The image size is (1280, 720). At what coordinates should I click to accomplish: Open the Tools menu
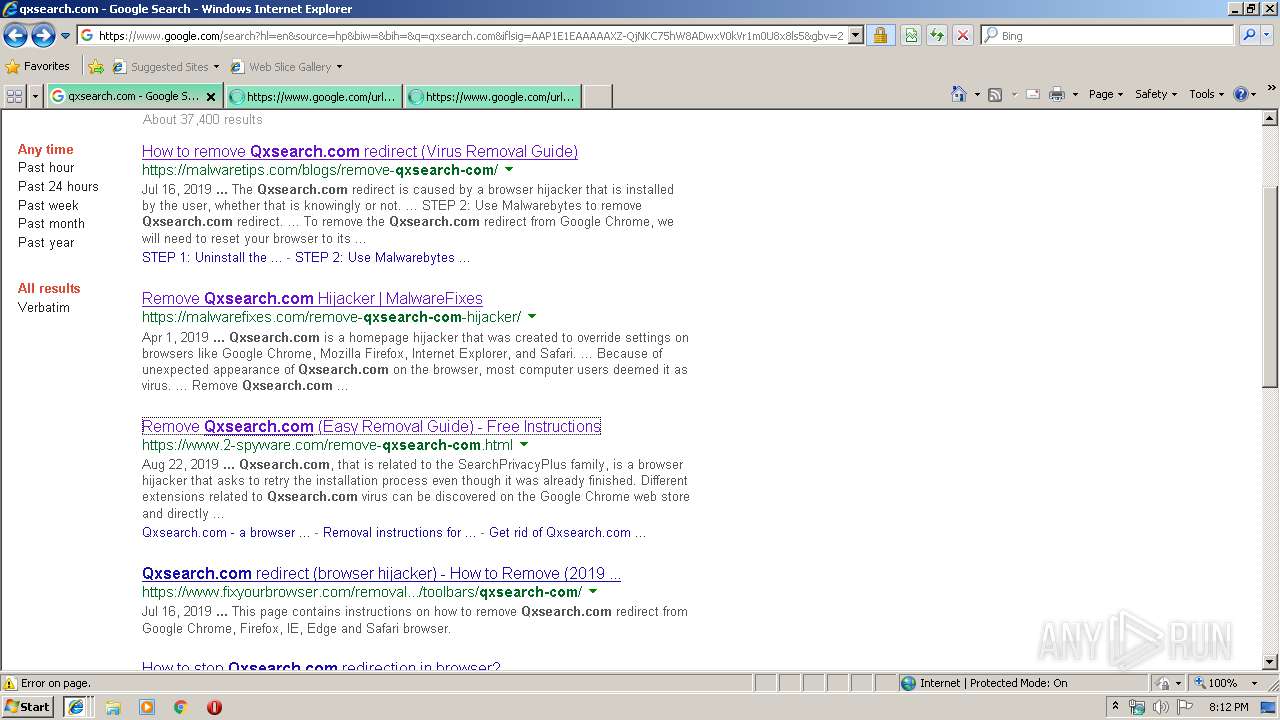[1206, 94]
